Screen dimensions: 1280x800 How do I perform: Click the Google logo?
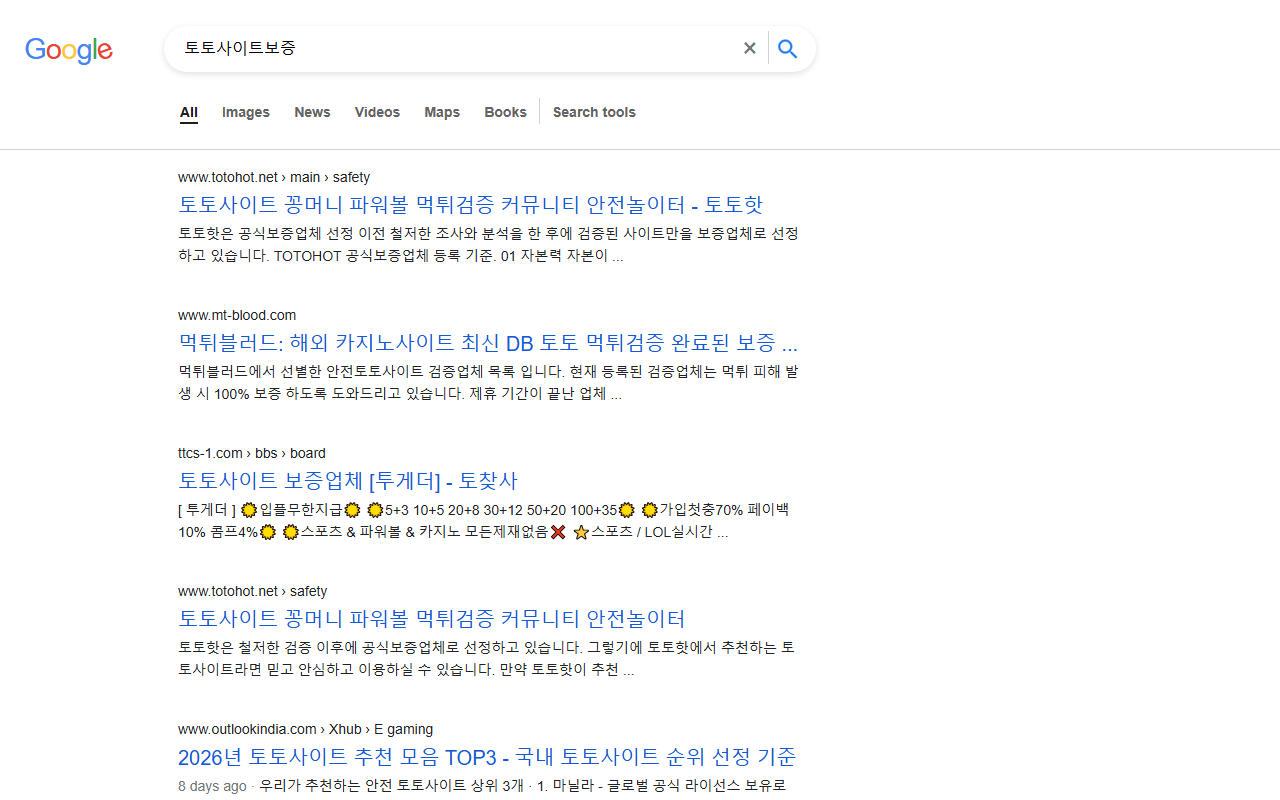pyautogui.click(x=69, y=50)
